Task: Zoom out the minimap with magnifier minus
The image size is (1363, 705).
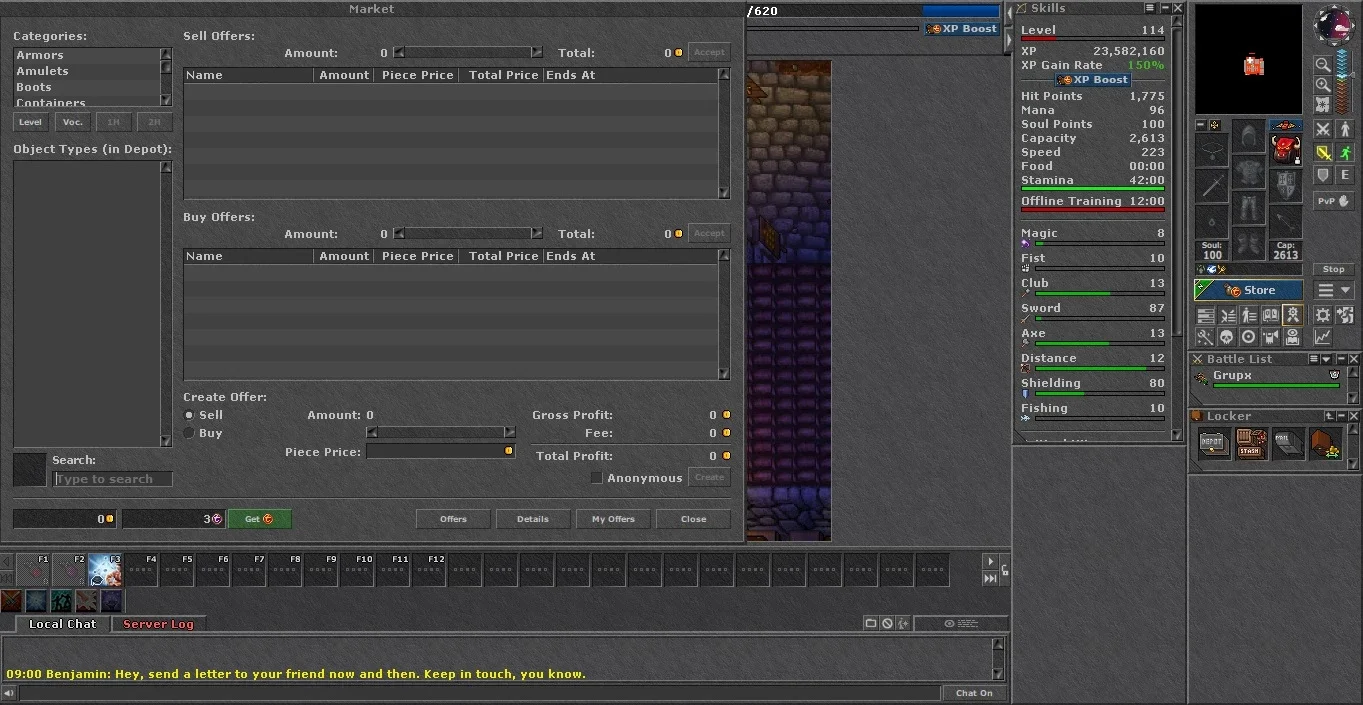Action: 1323,65
